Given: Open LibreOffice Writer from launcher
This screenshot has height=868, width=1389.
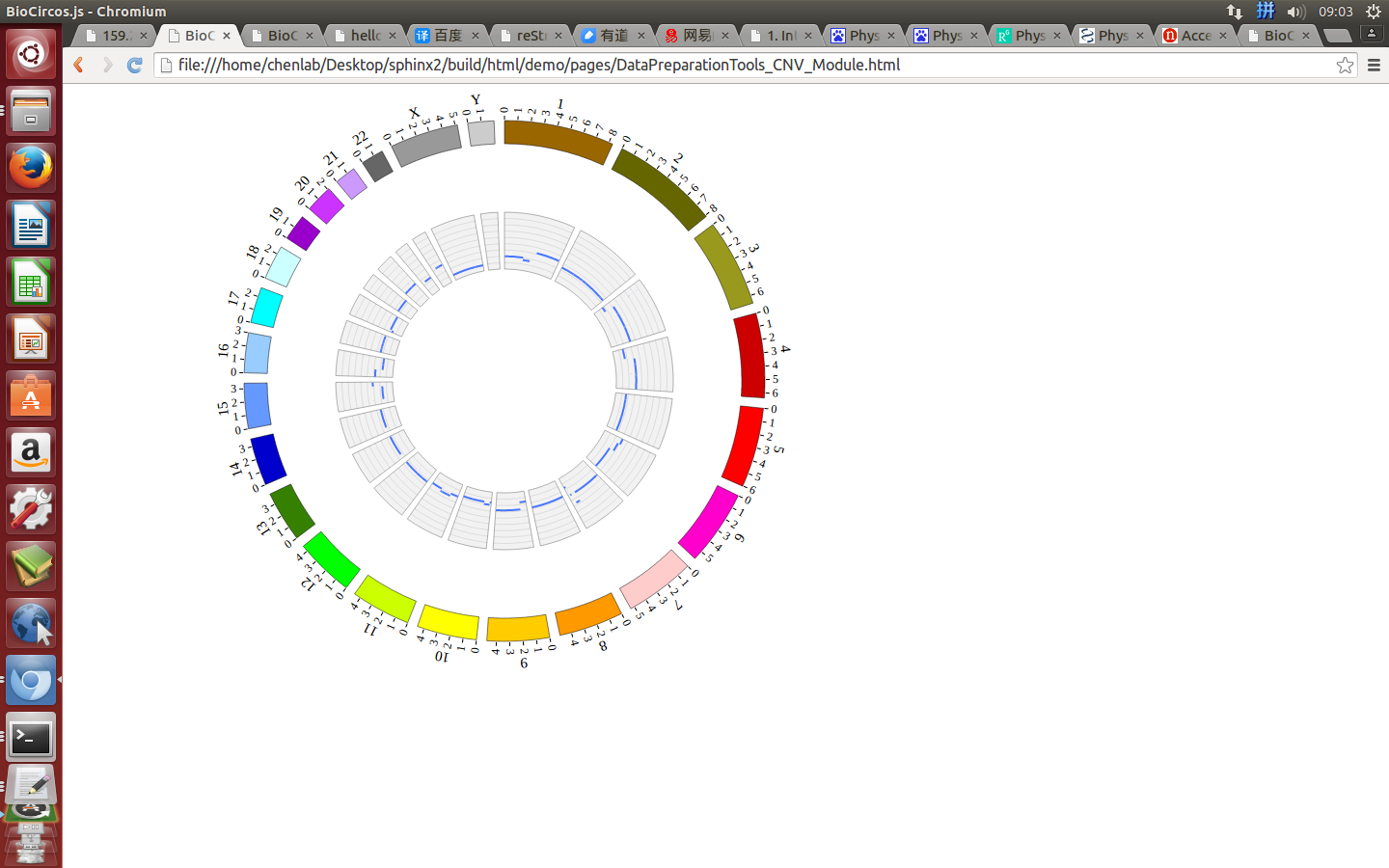Looking at the screenshot, I should coord(31,225).
